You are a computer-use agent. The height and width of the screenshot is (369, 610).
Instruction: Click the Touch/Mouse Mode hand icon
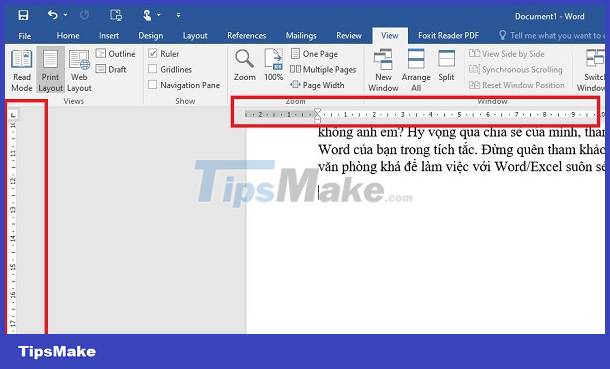tap(147, 15)
